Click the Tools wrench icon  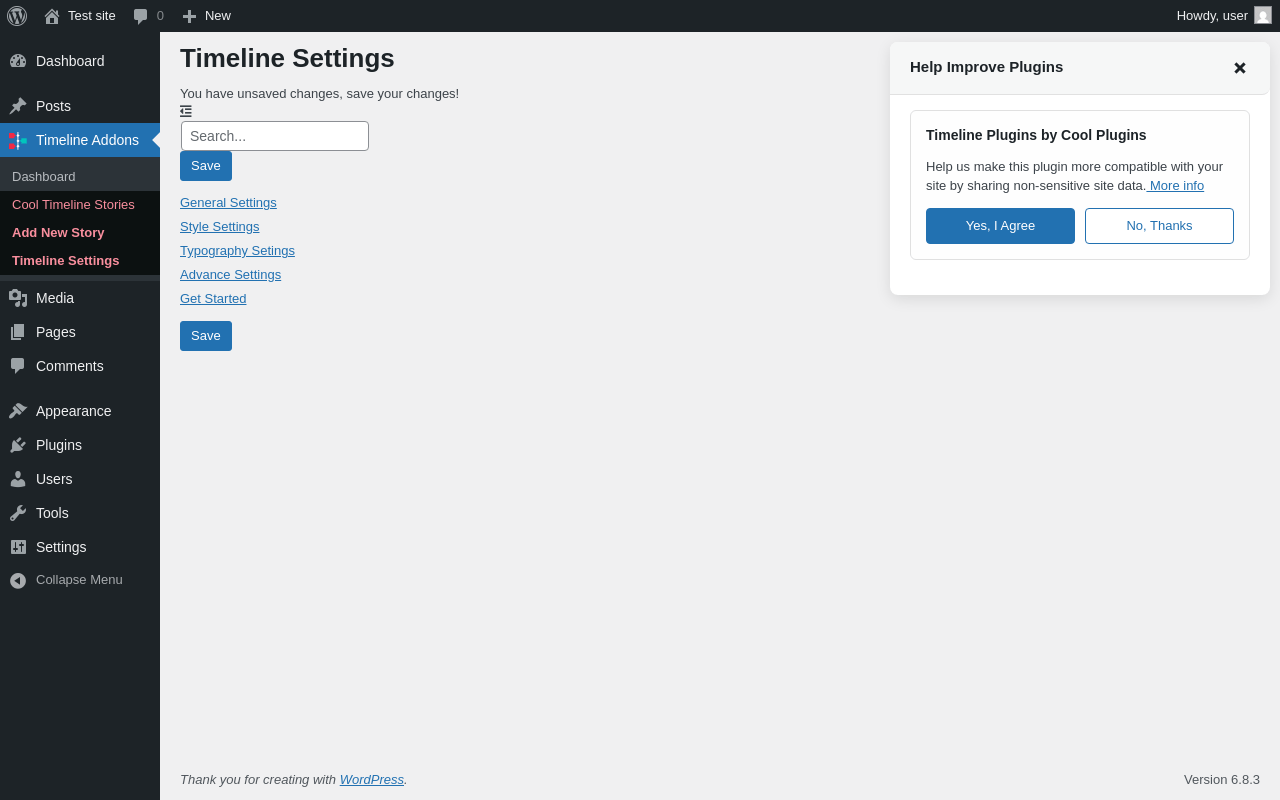coord(18,513)
